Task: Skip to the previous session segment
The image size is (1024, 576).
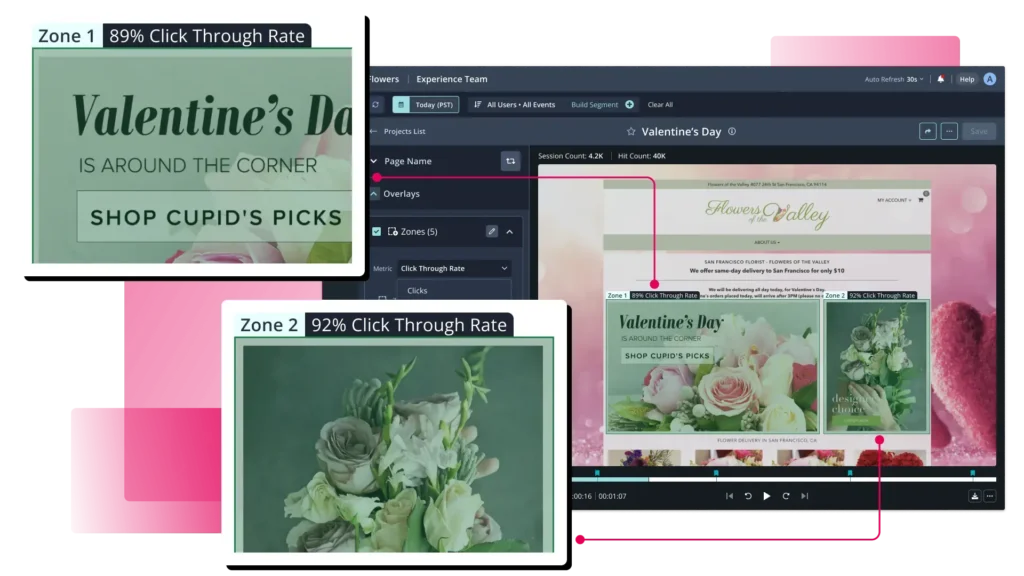Action: 729,496
